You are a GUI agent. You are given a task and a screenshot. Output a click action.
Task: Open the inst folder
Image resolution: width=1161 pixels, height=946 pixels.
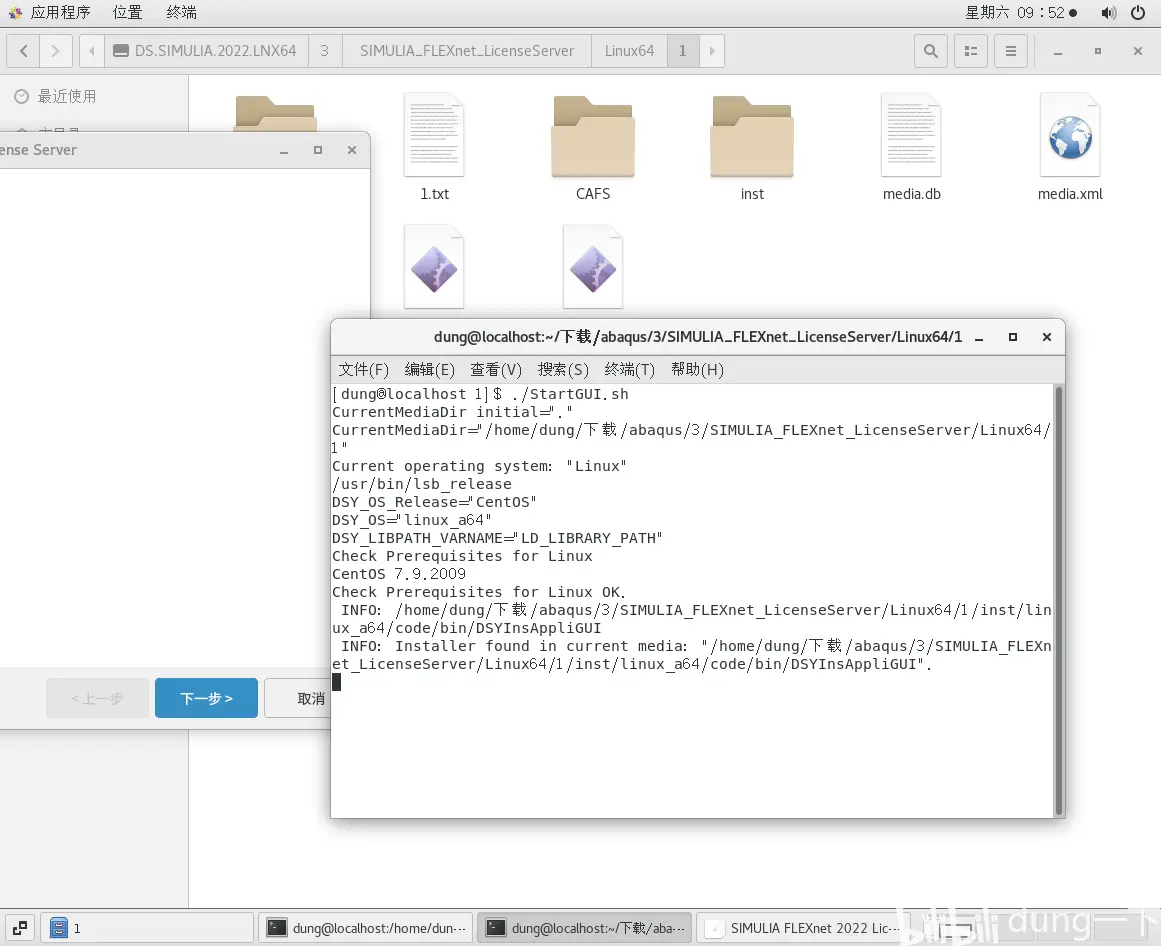(x=752, y=137)
